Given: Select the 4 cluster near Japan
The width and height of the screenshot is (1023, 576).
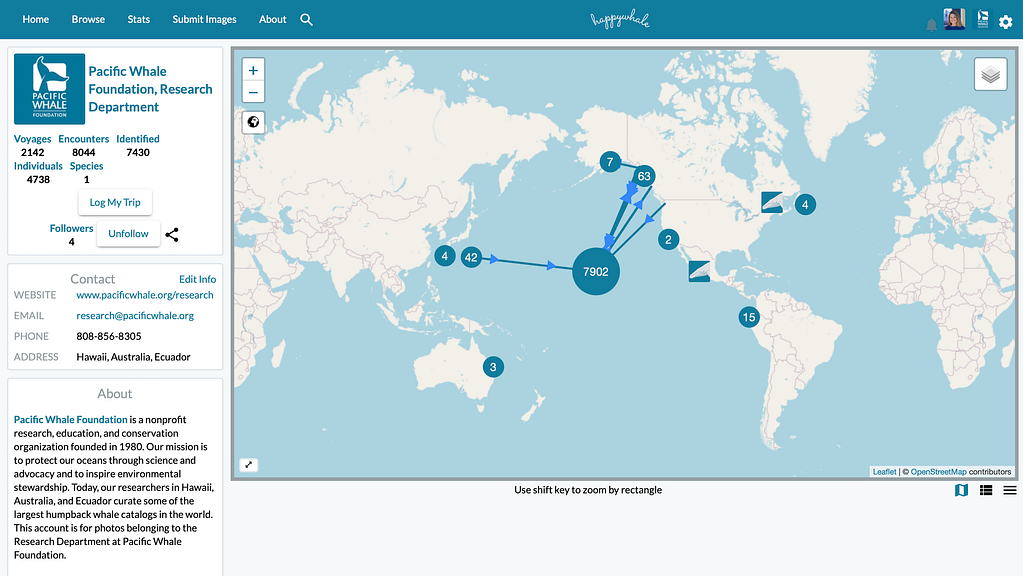Looking at the screenshot, I should [445, 256].
